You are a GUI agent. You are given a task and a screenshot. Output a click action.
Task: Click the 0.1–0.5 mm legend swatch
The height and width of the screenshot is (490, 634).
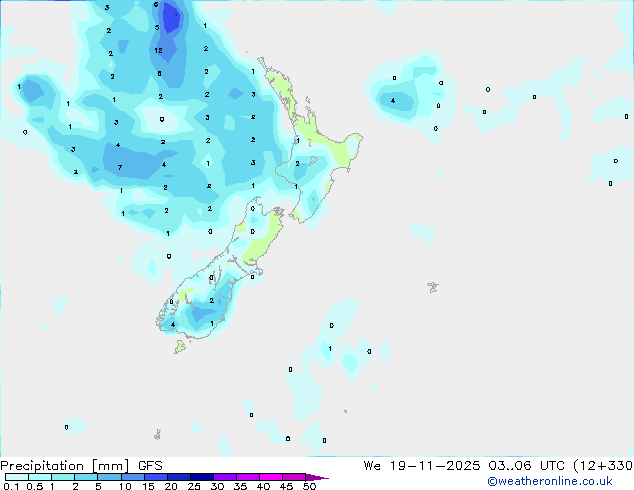17,477
